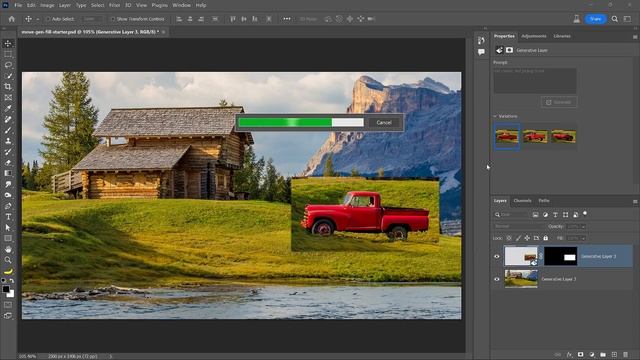Create a new adjustment layer icon
The height and width of the screenshot is (360, 640).
592,355
